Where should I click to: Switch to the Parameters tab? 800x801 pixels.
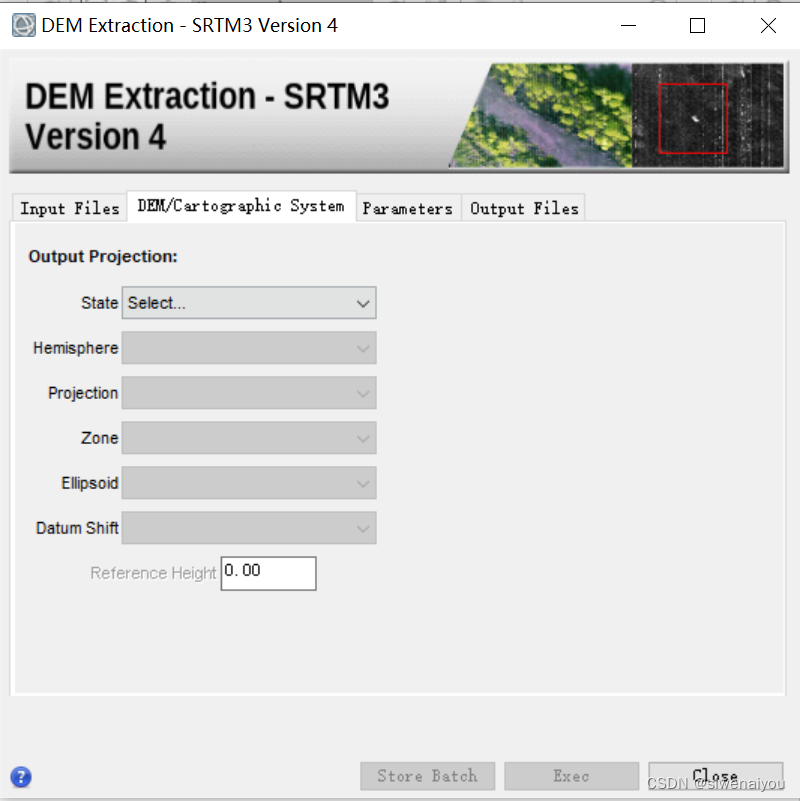coord(408,208)
